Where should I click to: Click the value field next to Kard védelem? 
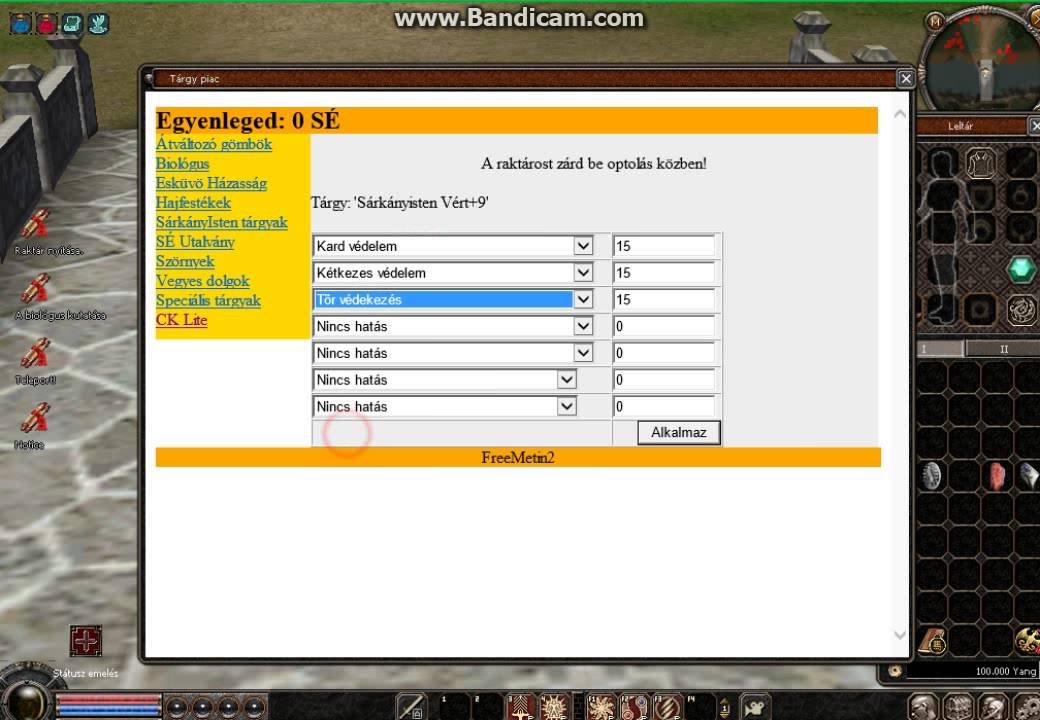click(x=664, y=246)
